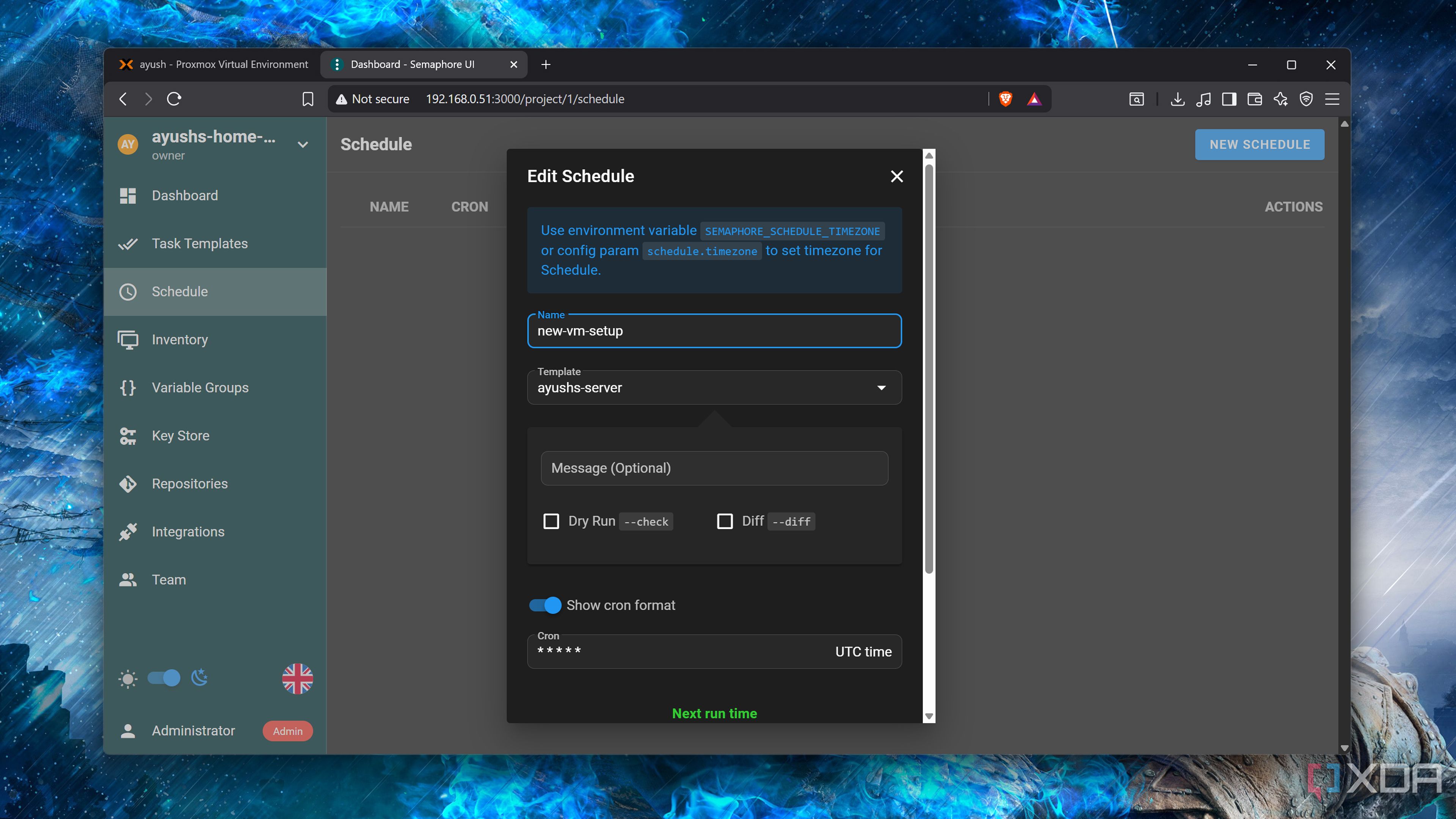Click the Message (Optional) field

pyautogui.click(x=714, y=468)
